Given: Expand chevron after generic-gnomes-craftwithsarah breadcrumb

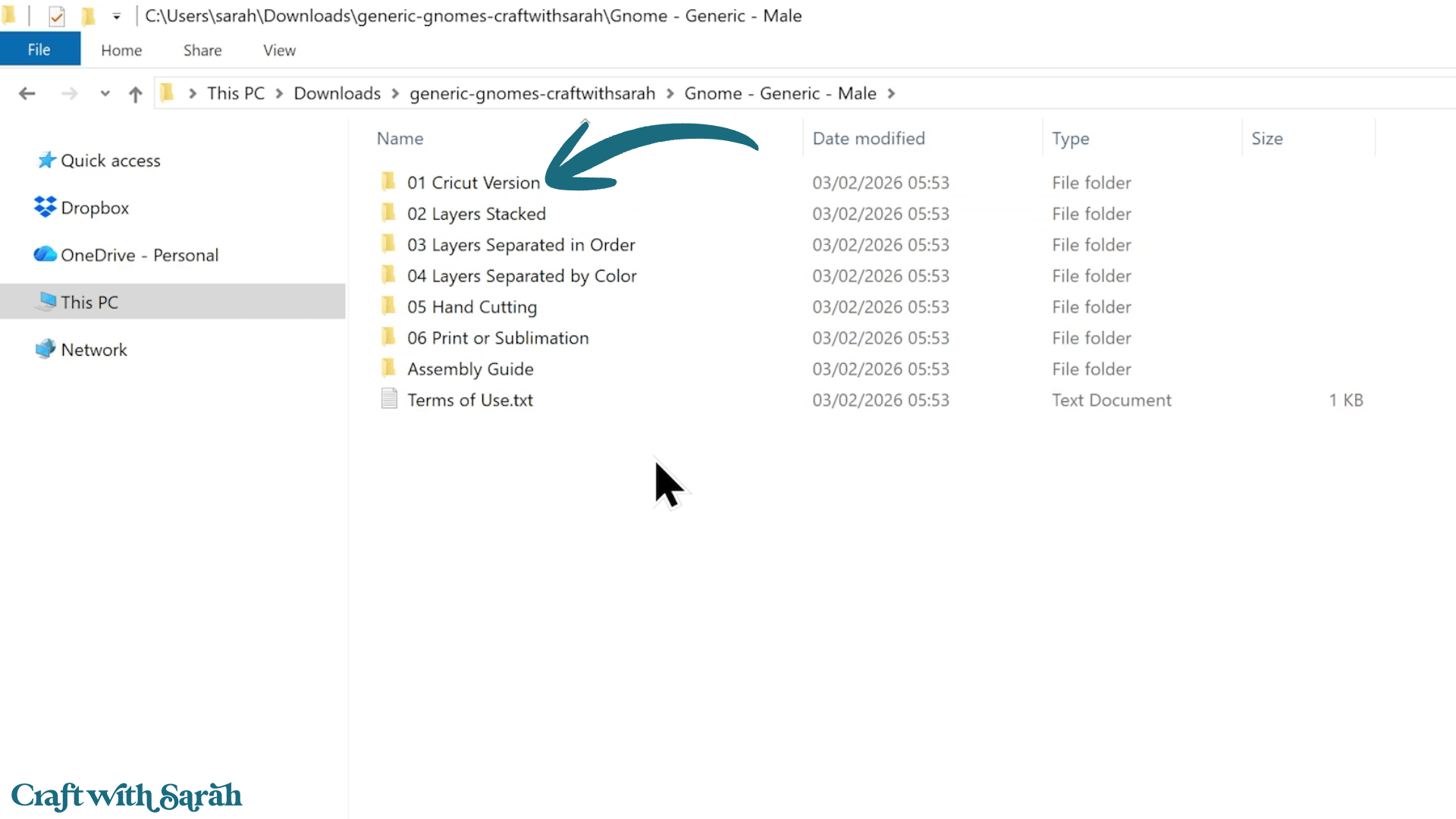Looking at the screenshot, I should 670,93.
